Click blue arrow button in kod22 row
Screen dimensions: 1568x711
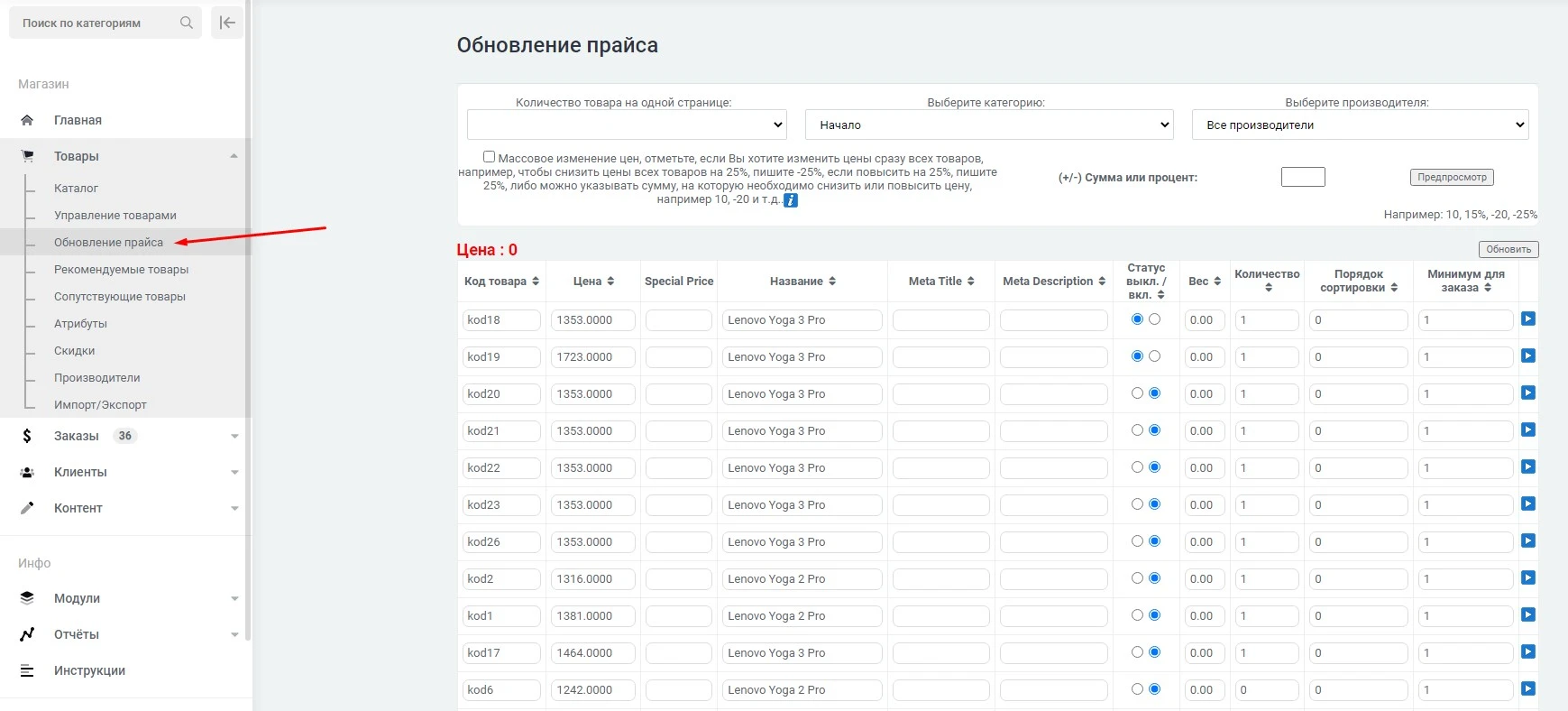1528,466
